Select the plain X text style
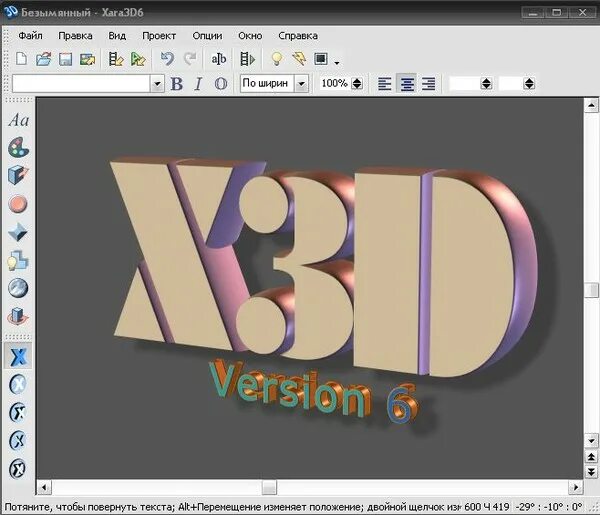The width and height of the screenshot is (600, 515). tap(18, 356)
